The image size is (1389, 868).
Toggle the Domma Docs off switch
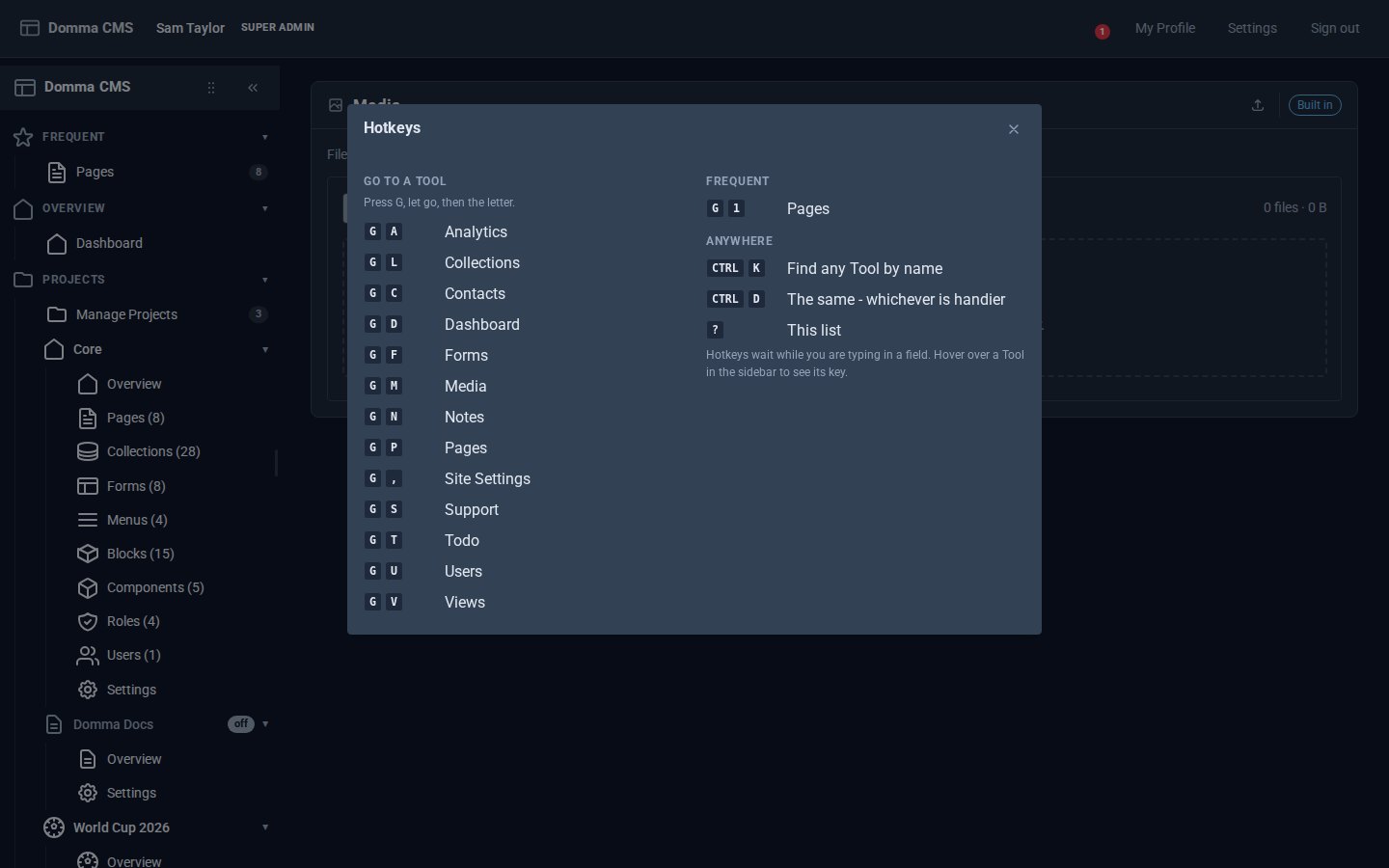pyautogui.click(x=241, y=724)
